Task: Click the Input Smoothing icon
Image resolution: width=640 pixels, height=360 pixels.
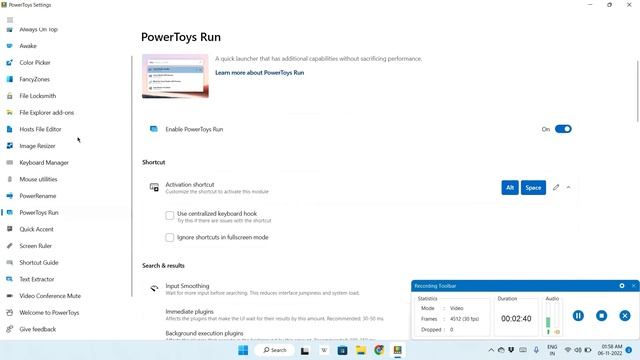Action: (154, 288)
